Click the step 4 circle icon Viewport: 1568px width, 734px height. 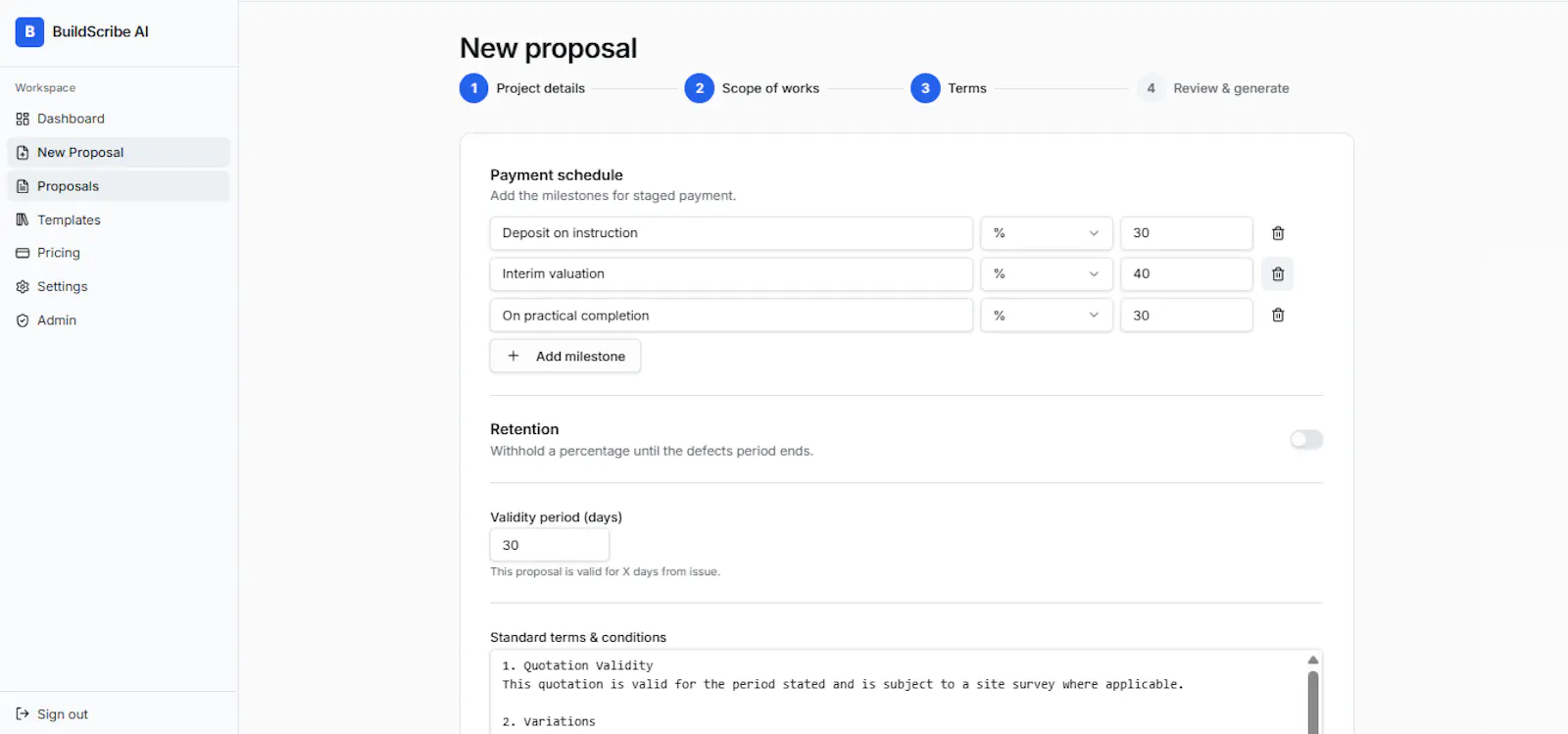(x=1151, y=88)
